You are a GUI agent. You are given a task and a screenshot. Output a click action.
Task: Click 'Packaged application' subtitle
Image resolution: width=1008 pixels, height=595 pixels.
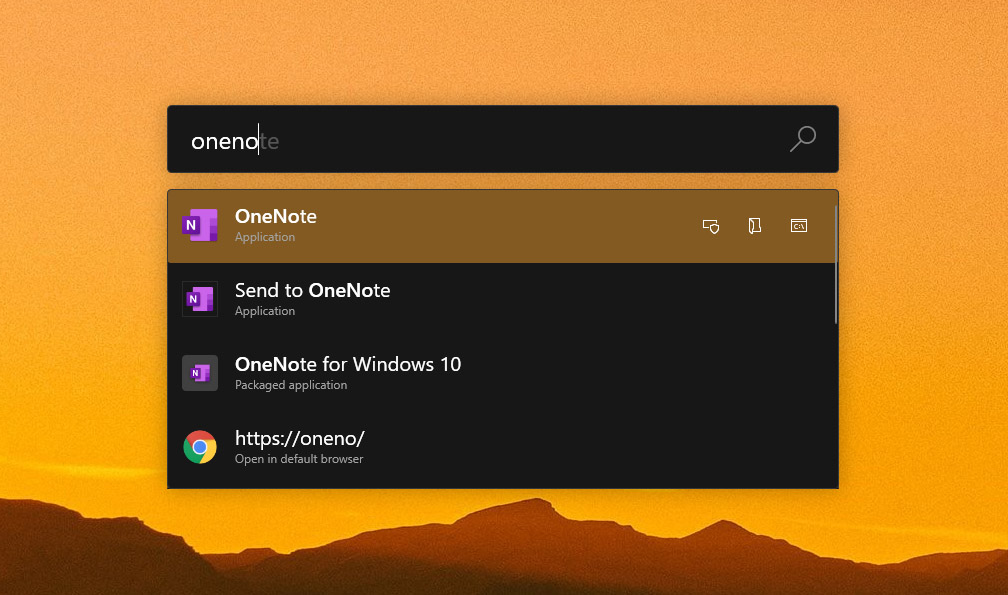pos(291,385)
